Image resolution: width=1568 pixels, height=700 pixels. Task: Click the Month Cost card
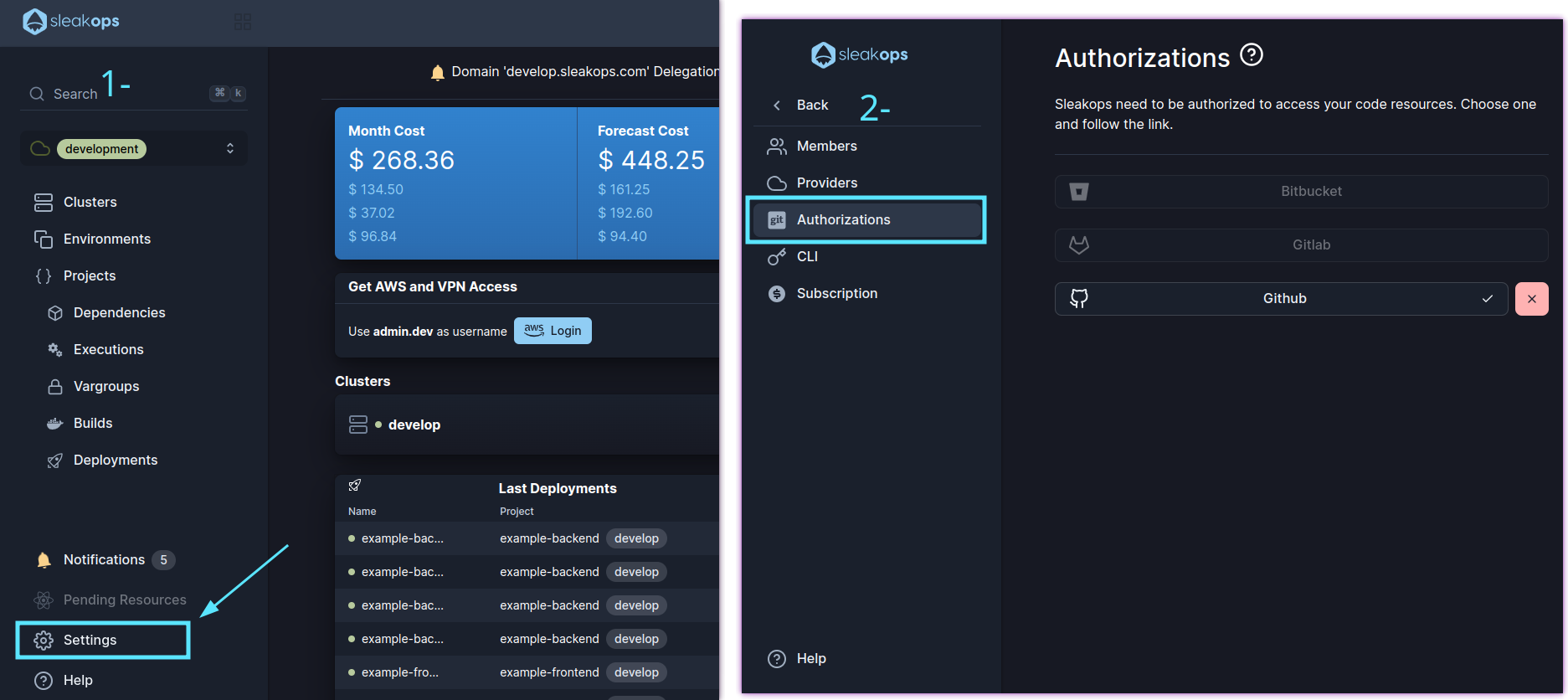[x=456, y=183]
